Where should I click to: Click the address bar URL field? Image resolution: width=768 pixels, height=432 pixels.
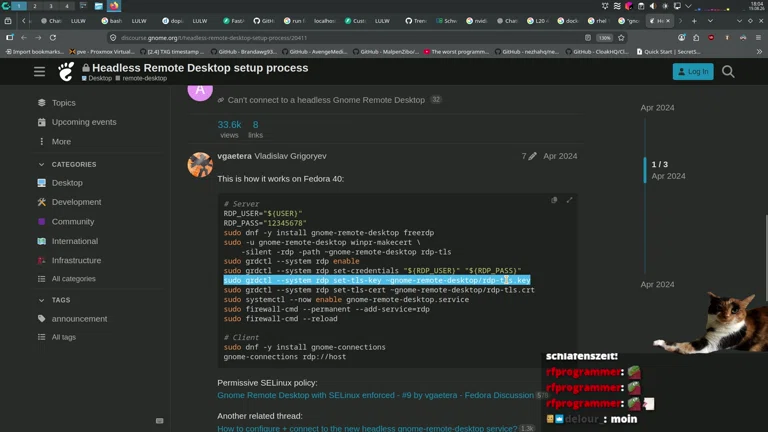tap(343, 38)
